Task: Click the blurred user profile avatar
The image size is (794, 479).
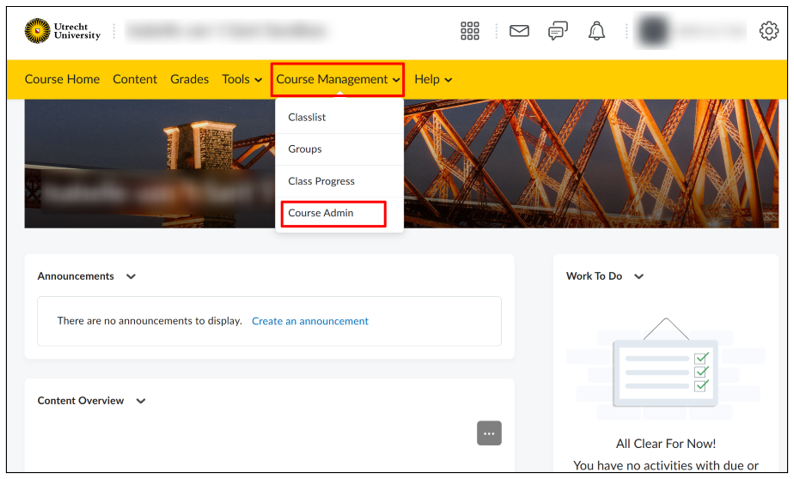Action: tap(653, 31)
